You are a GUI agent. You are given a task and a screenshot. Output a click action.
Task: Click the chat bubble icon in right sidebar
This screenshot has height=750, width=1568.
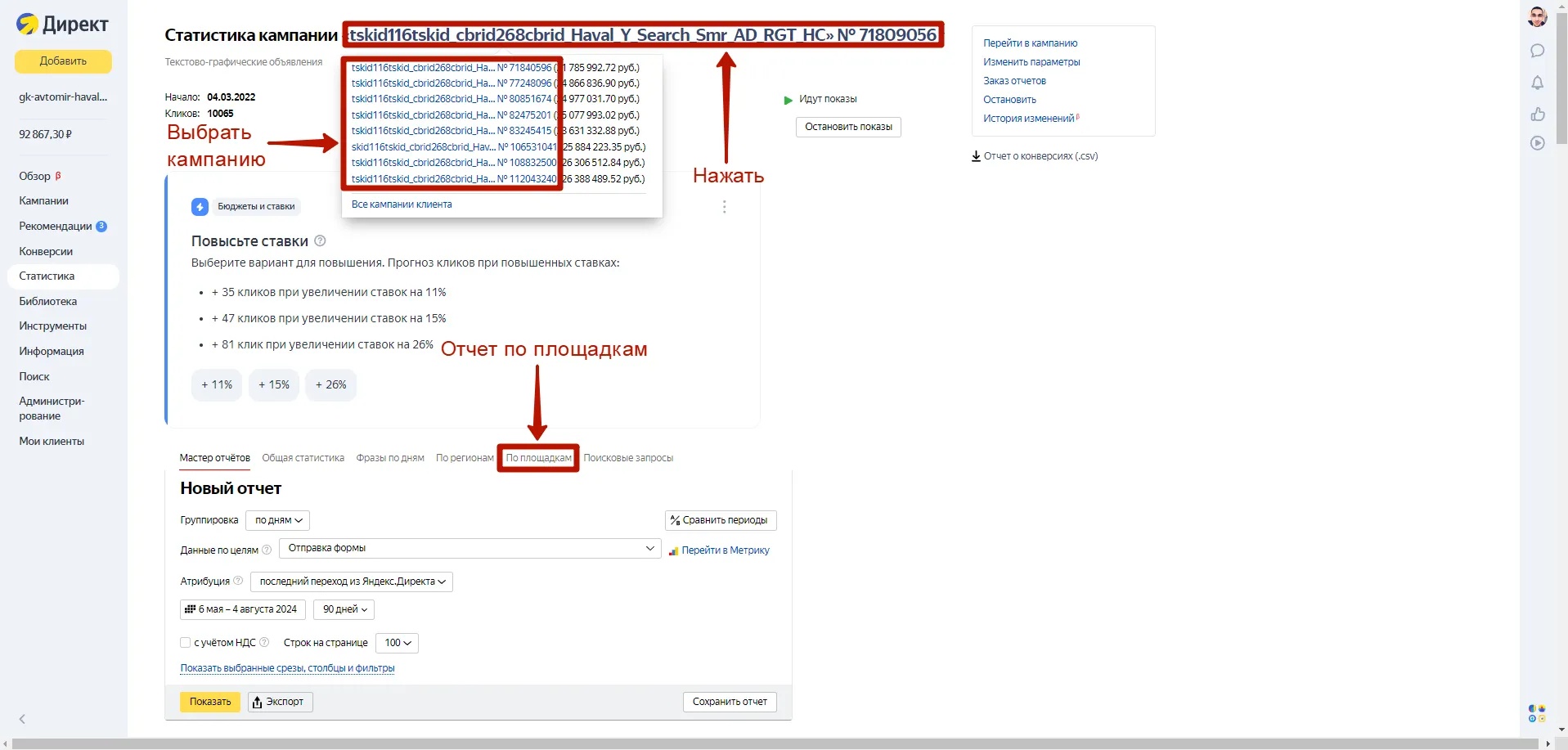tap(1537, 51)
